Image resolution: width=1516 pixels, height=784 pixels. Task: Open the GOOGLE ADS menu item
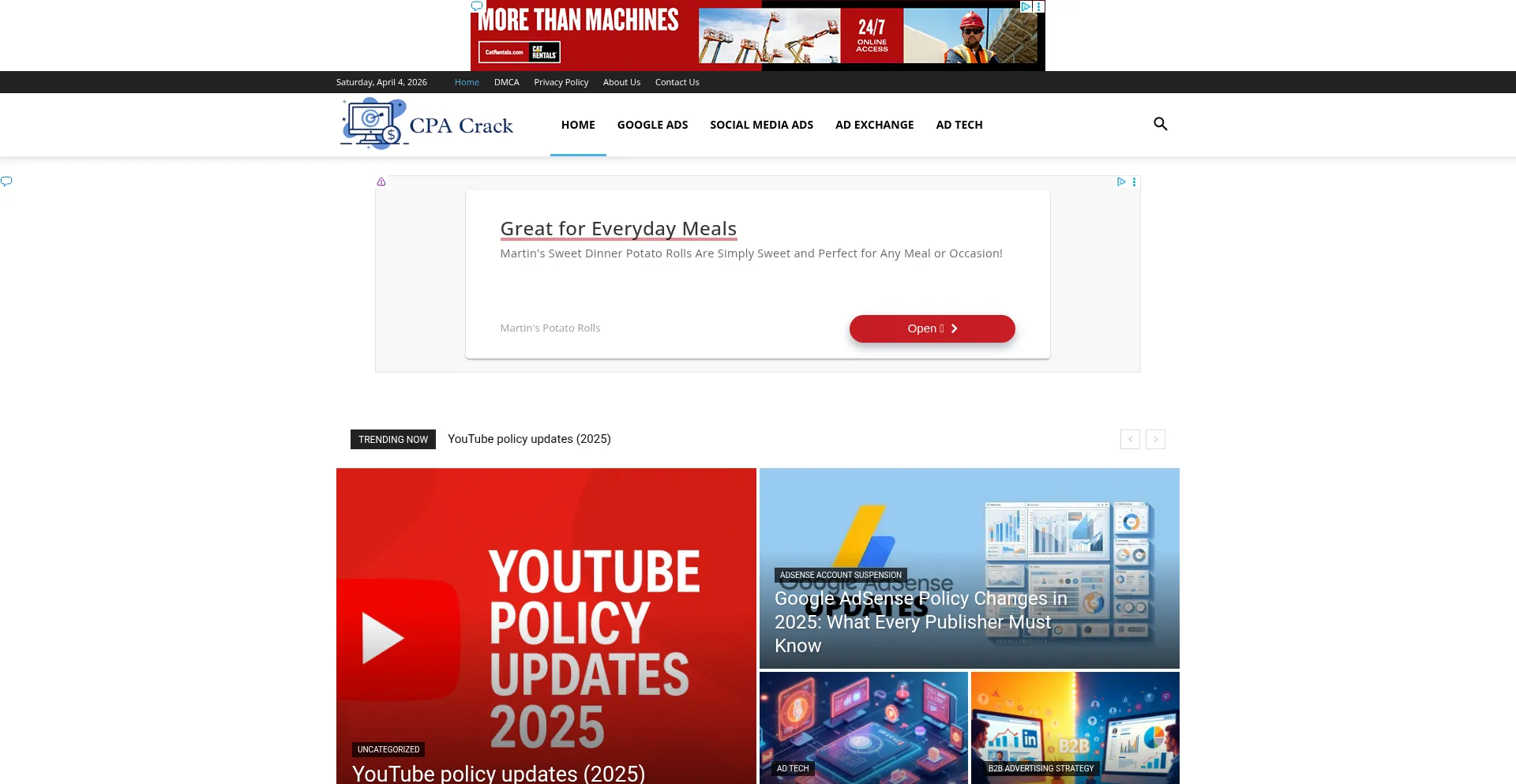pos(652,125)
